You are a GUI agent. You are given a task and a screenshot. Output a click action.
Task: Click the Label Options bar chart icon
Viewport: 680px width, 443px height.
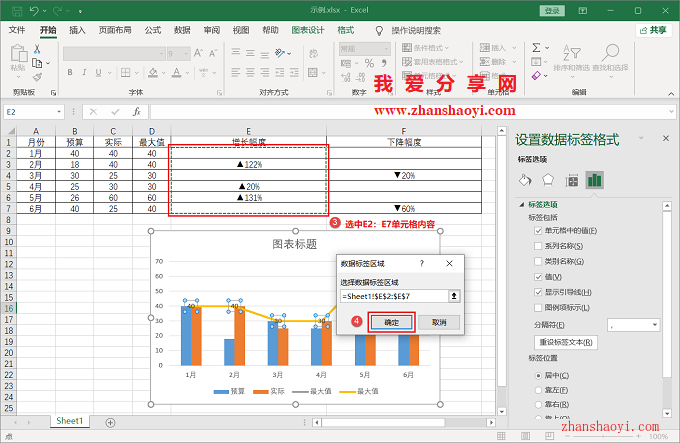[x=595, y=180]
